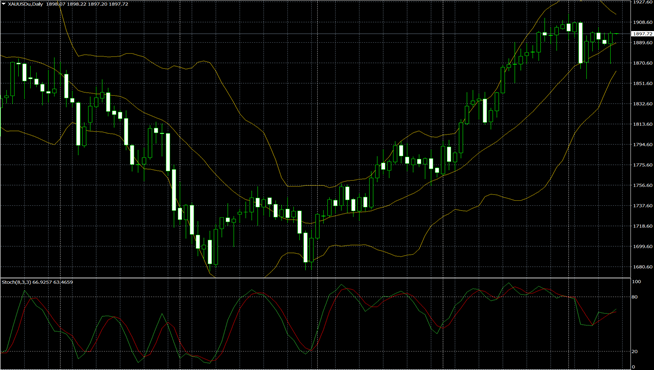Click the stochastic 20 level label
Image resolution: width=654 pixels, height=370 pixels.
pyautogui.click(x=635, y=352)
